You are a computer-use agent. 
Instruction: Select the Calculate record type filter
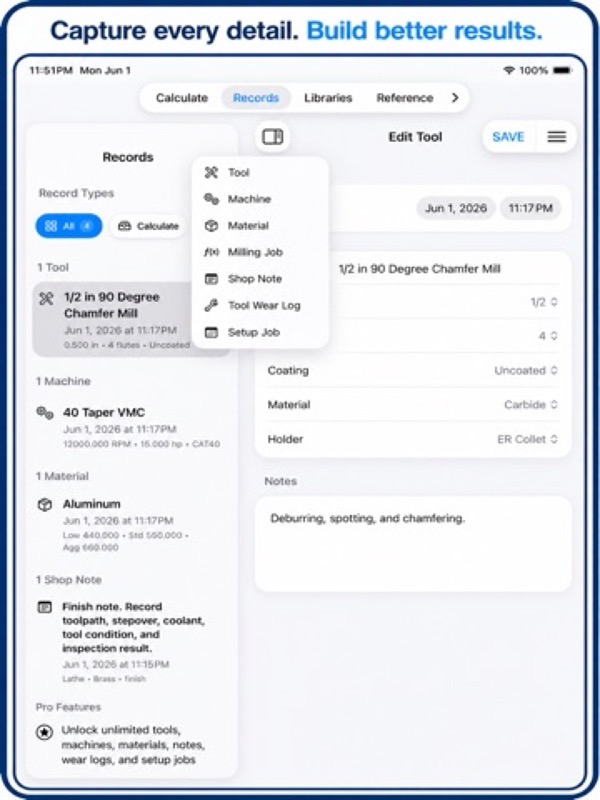(147, 226)
